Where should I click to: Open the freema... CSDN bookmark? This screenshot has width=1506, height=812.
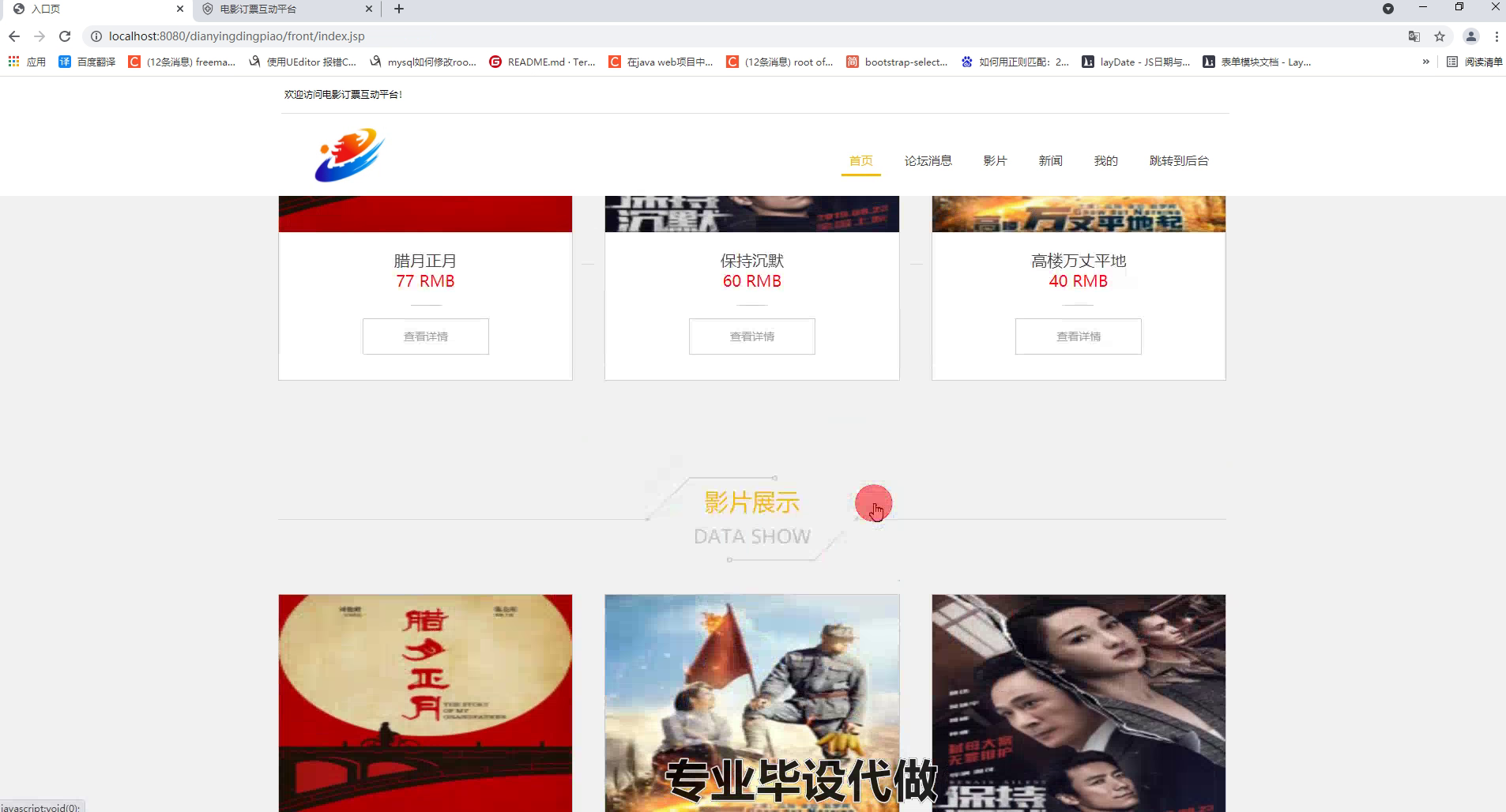[x=182, y=62]
